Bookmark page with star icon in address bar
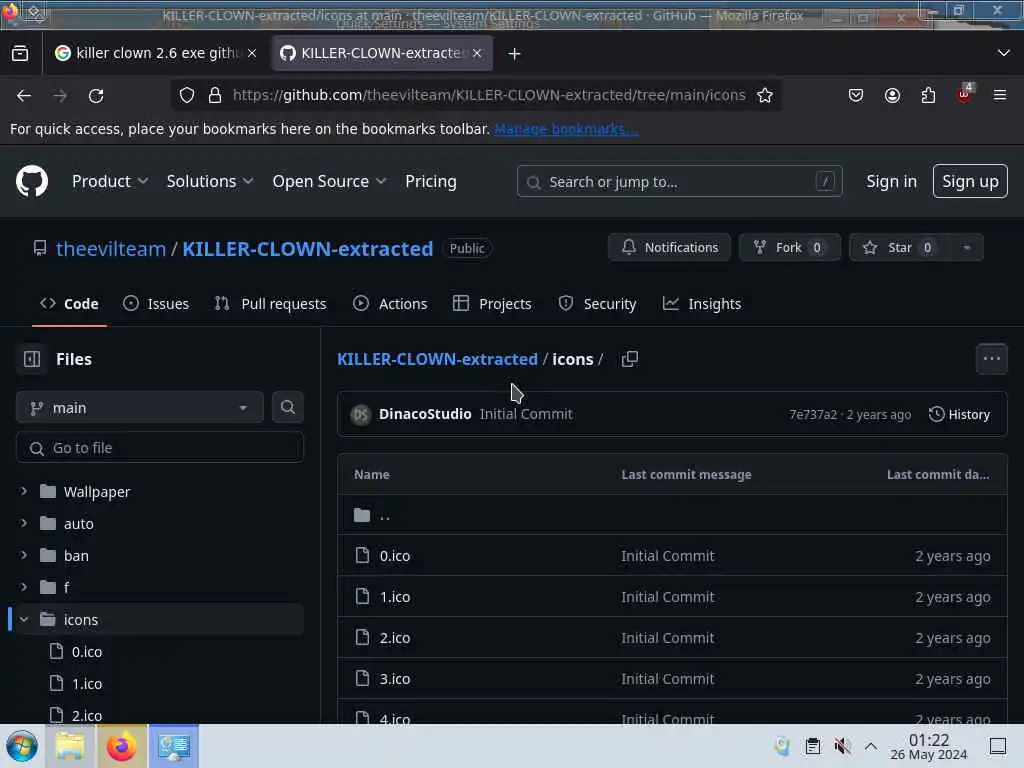Screen dimensions: 1024x768 pos(765,95)
